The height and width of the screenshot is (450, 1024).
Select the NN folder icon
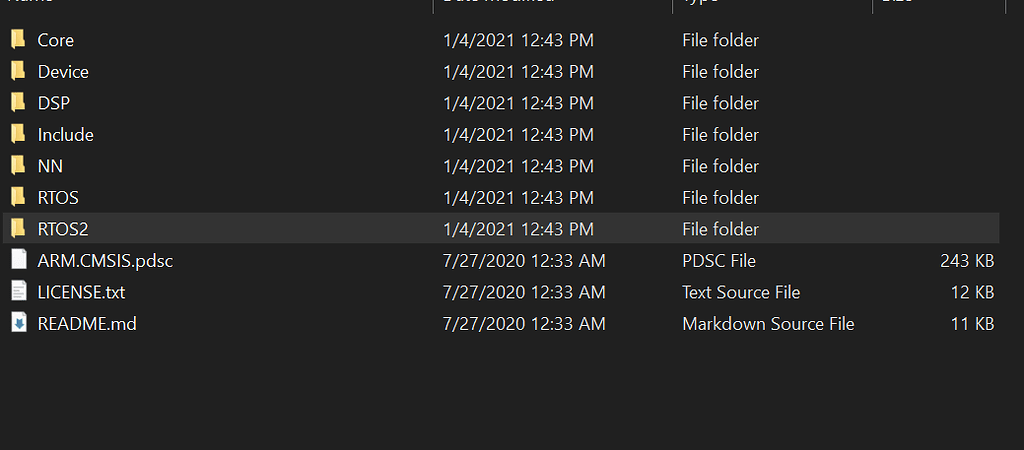(x=18, y=166)
